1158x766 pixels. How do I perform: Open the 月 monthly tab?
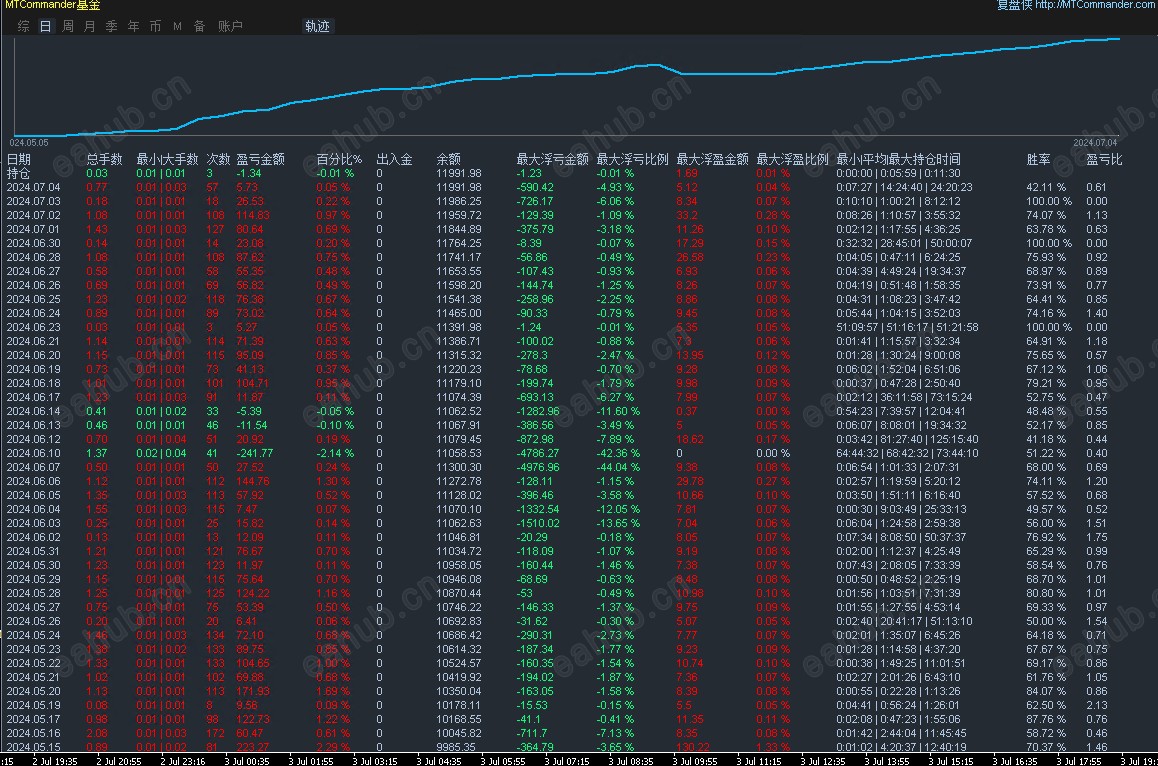tap(89, 27)
